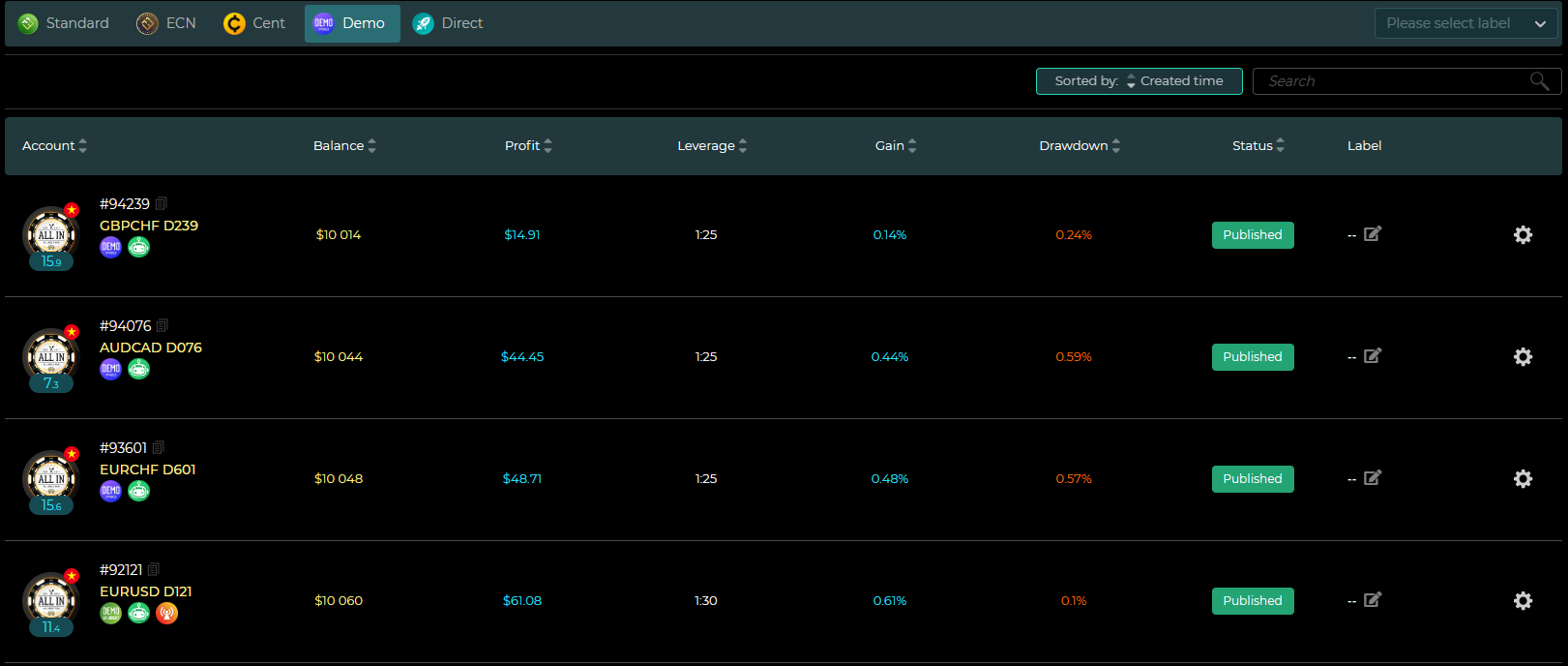Image resolution: width=1568 pixels, height=666 pixels.
Task: Edit label for EURUSD D121 account
Action: click(x=1373, y=599)
